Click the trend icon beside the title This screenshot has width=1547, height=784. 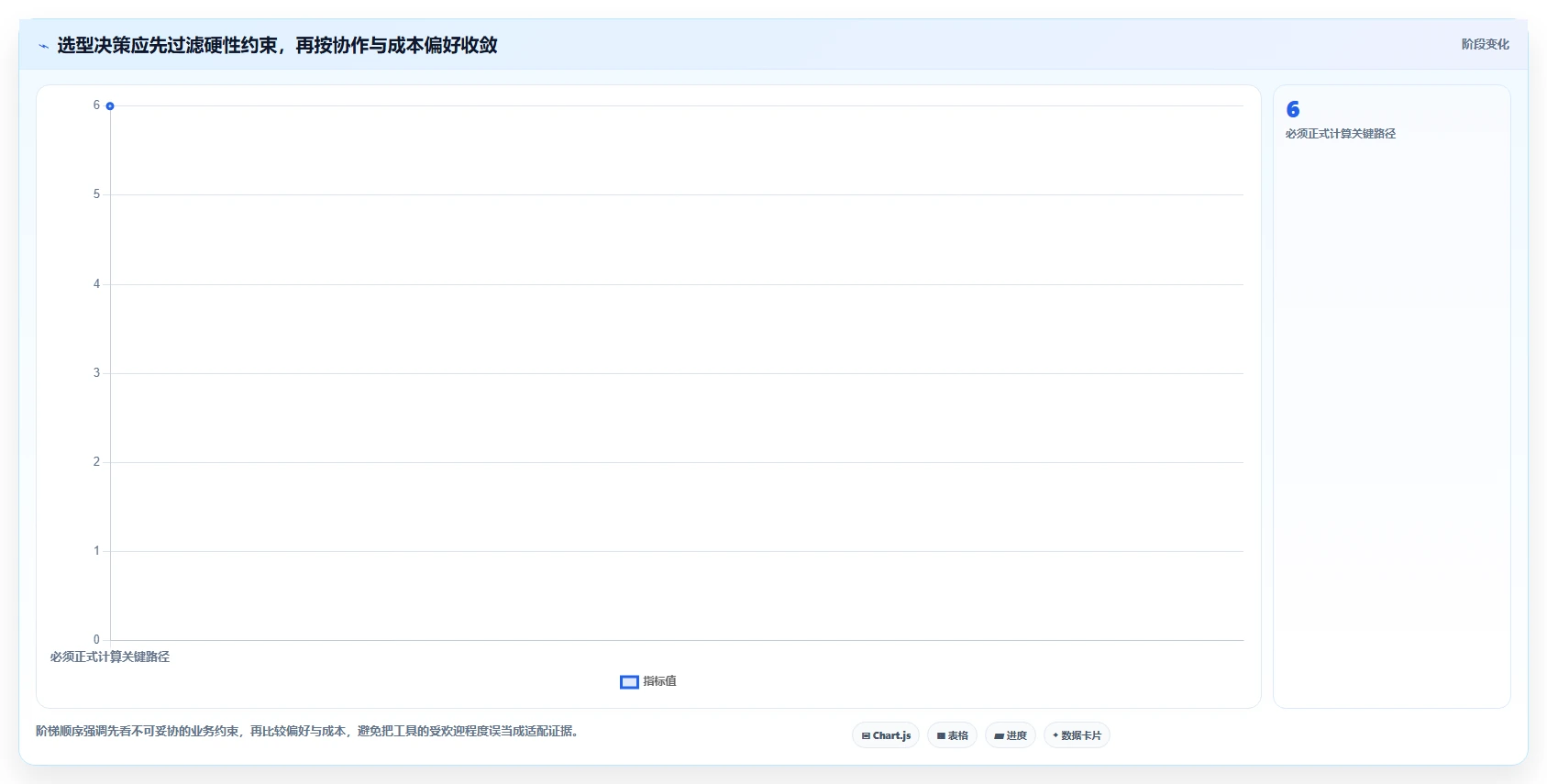point(43,46)
